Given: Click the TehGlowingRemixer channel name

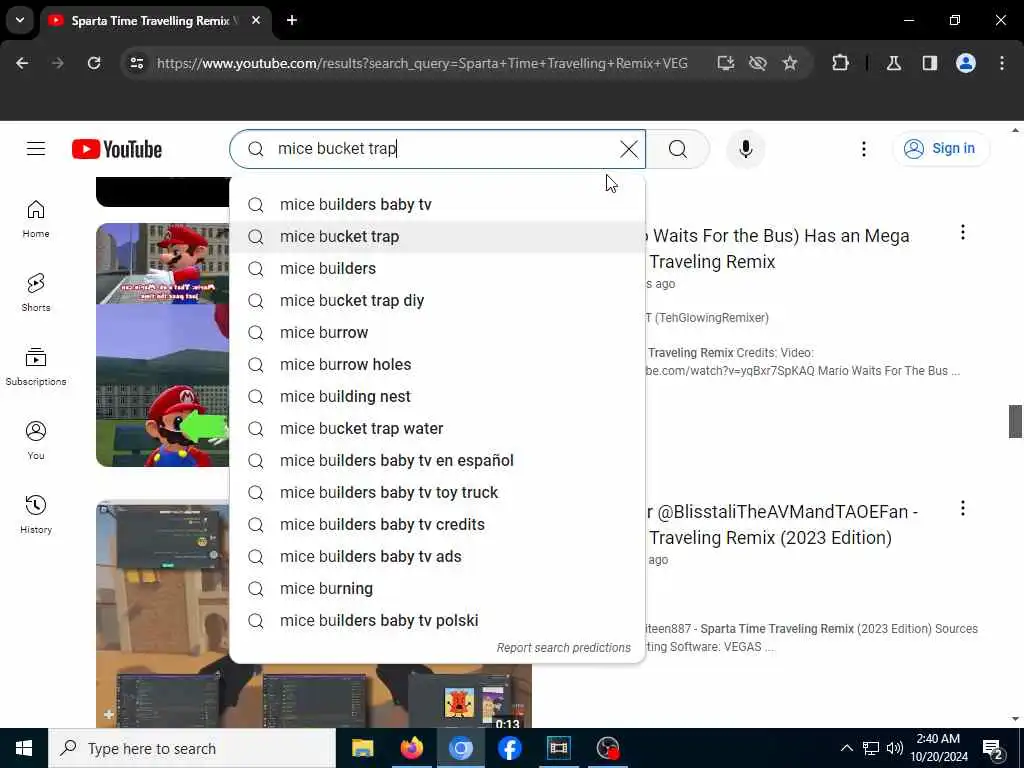Looking at the screenshot, I should coord(707,318).
